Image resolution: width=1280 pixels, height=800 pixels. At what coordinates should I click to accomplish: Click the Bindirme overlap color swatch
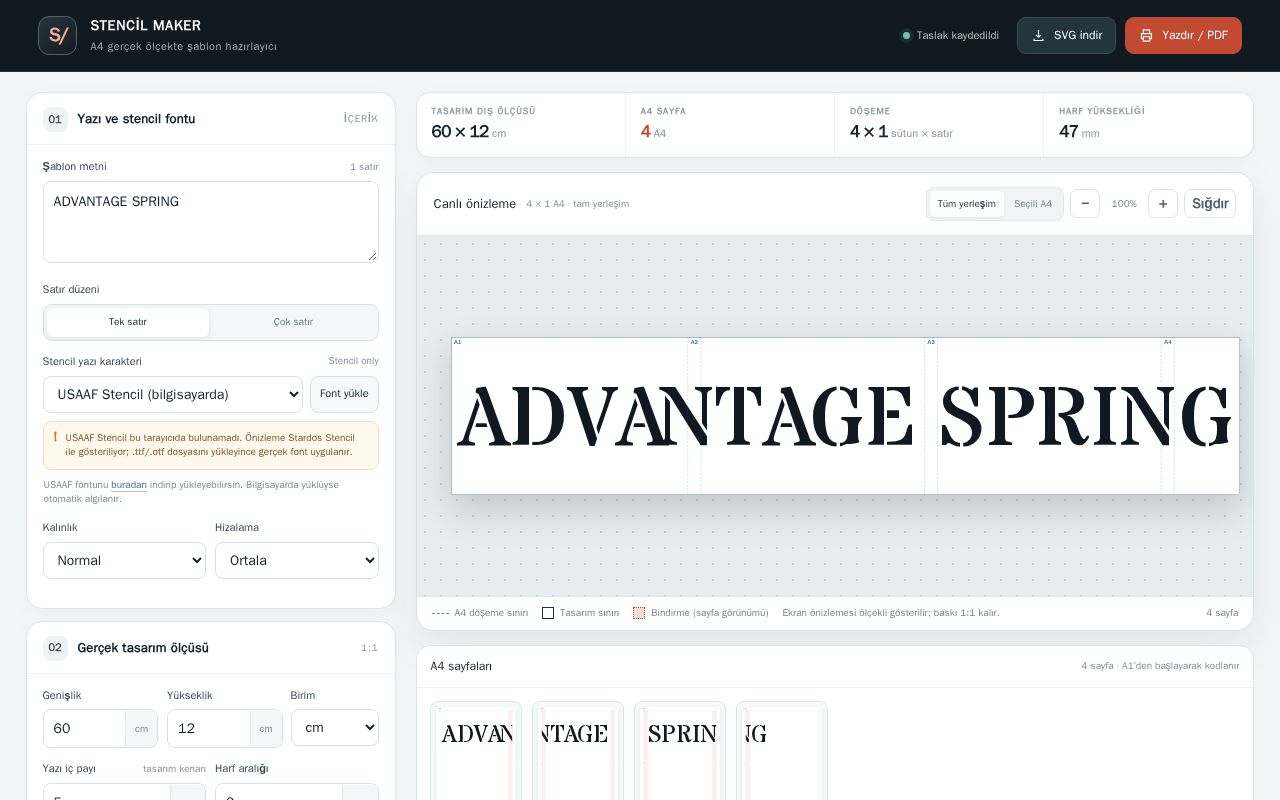coord(639,613)
